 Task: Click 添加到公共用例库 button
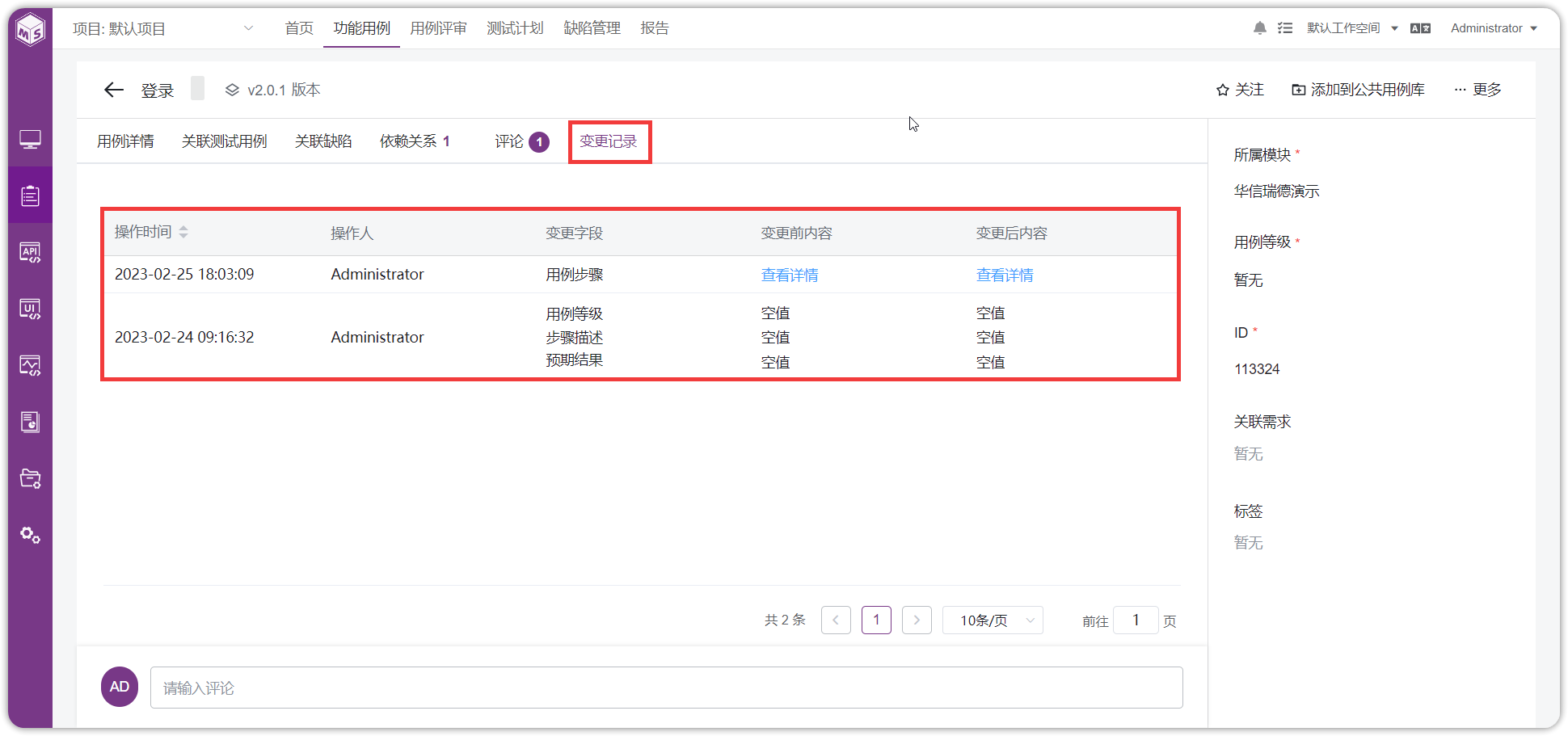(1358, 90)
